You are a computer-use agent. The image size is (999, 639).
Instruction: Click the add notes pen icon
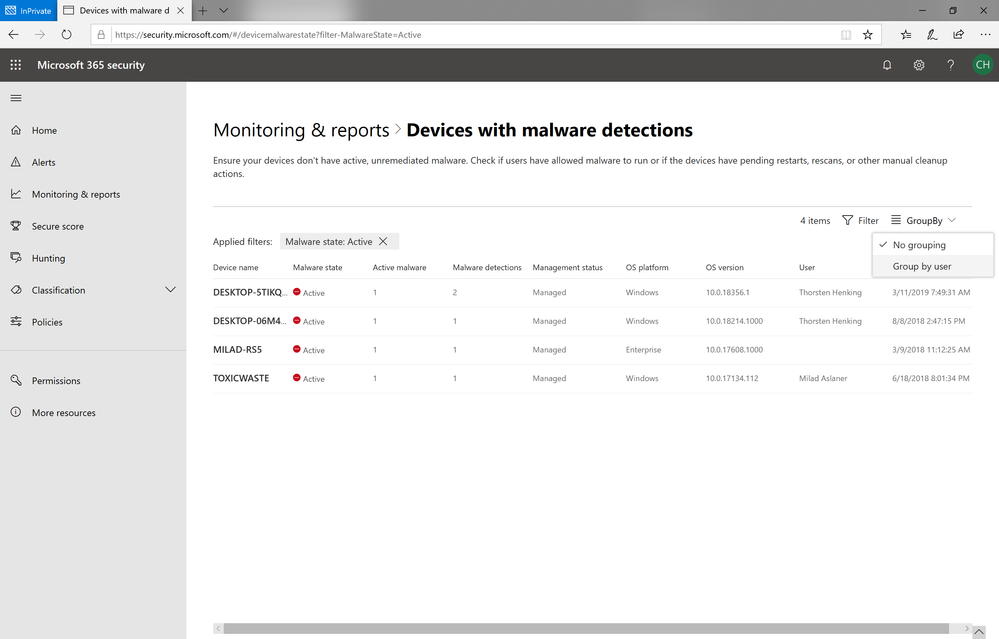pos(932,35)
